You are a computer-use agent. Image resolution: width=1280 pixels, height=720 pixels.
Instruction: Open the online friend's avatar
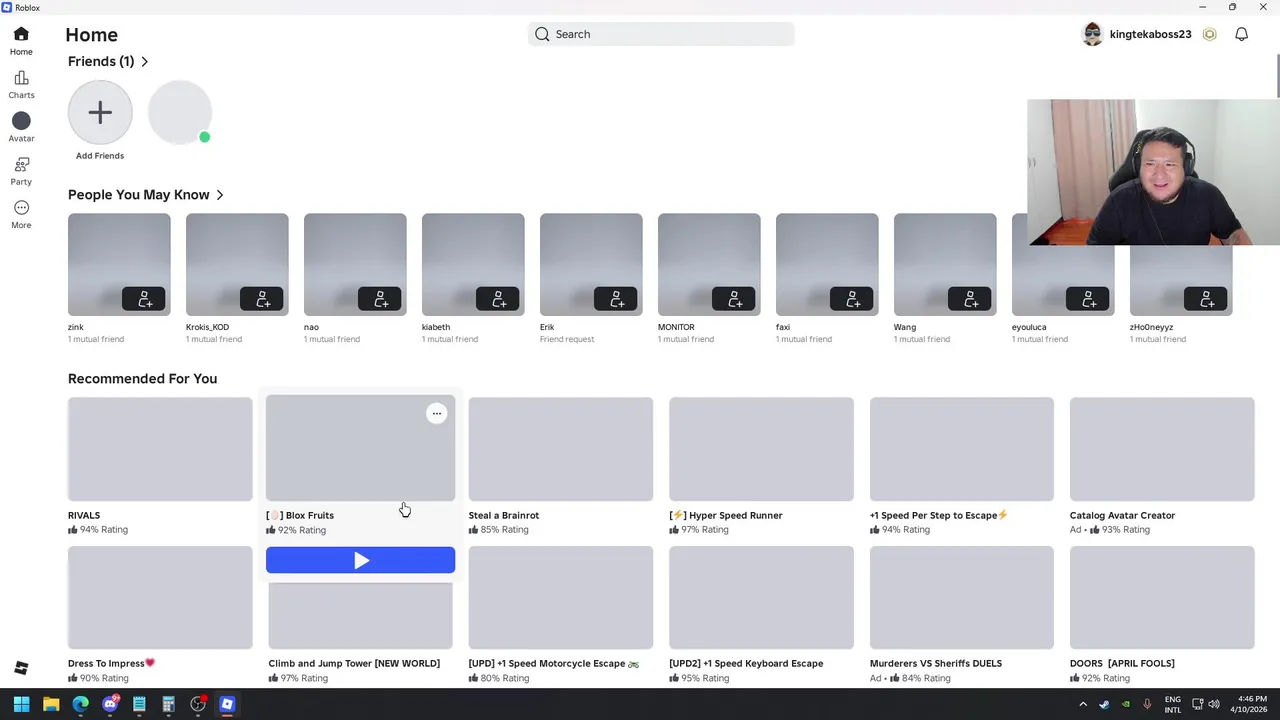180,112
